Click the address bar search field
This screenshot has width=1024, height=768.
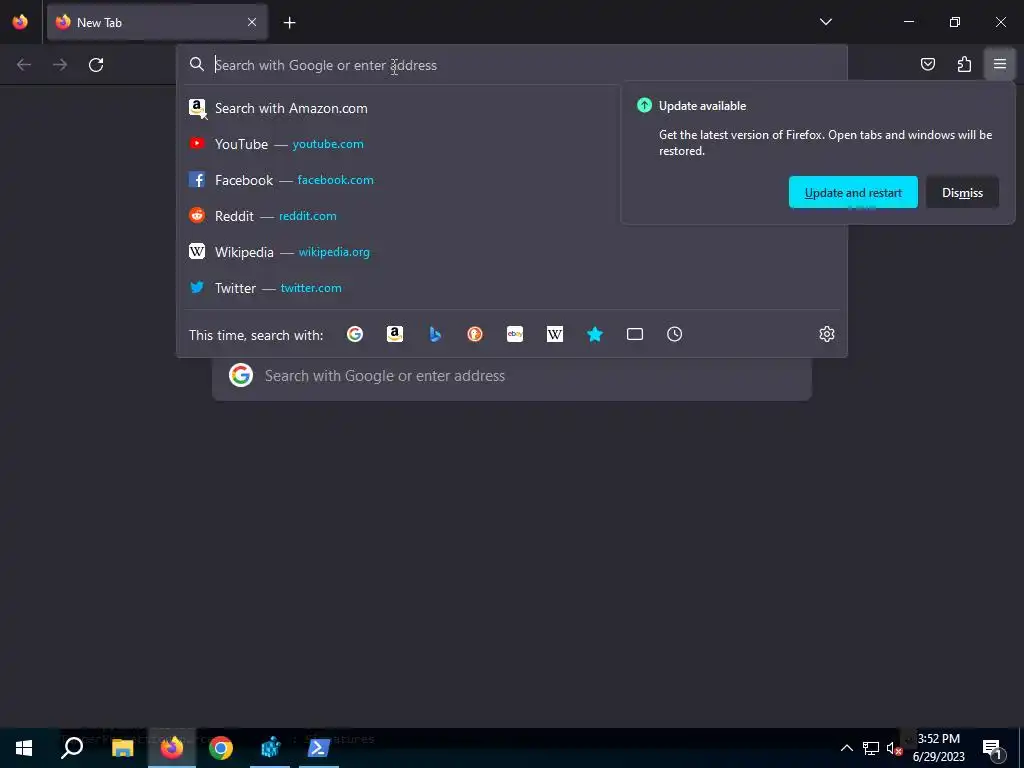pos(511,65)
